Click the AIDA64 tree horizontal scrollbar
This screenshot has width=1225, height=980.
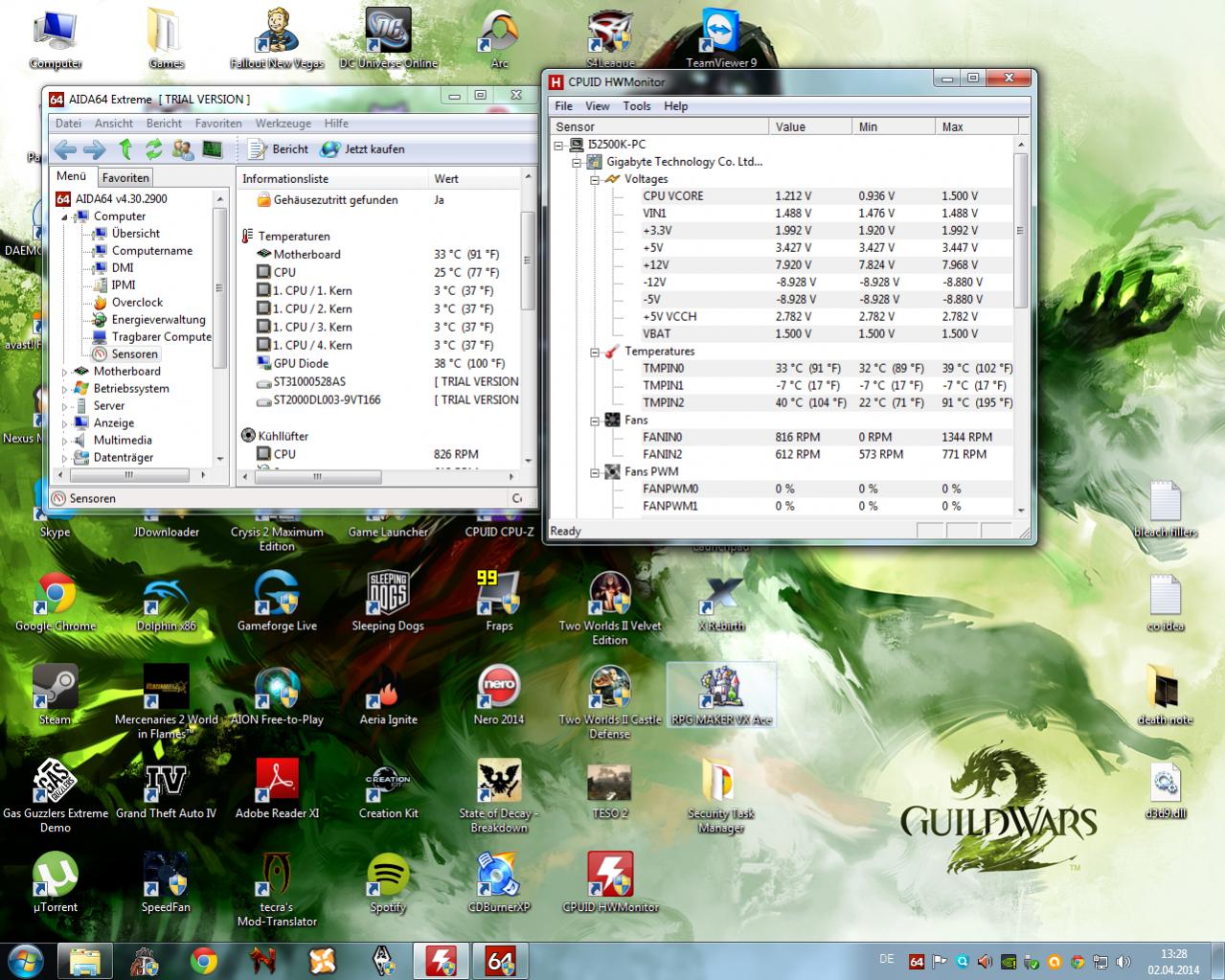(x=129, y=475)
